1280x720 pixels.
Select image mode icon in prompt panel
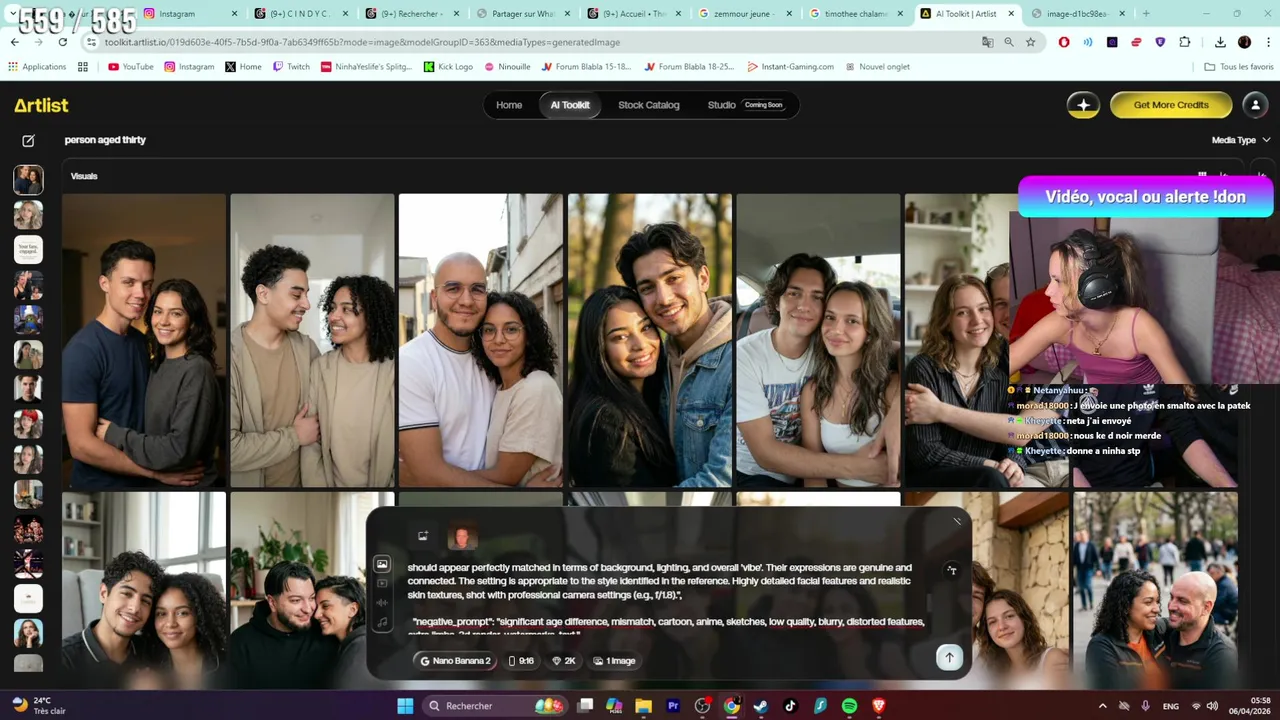pos(382,565)
